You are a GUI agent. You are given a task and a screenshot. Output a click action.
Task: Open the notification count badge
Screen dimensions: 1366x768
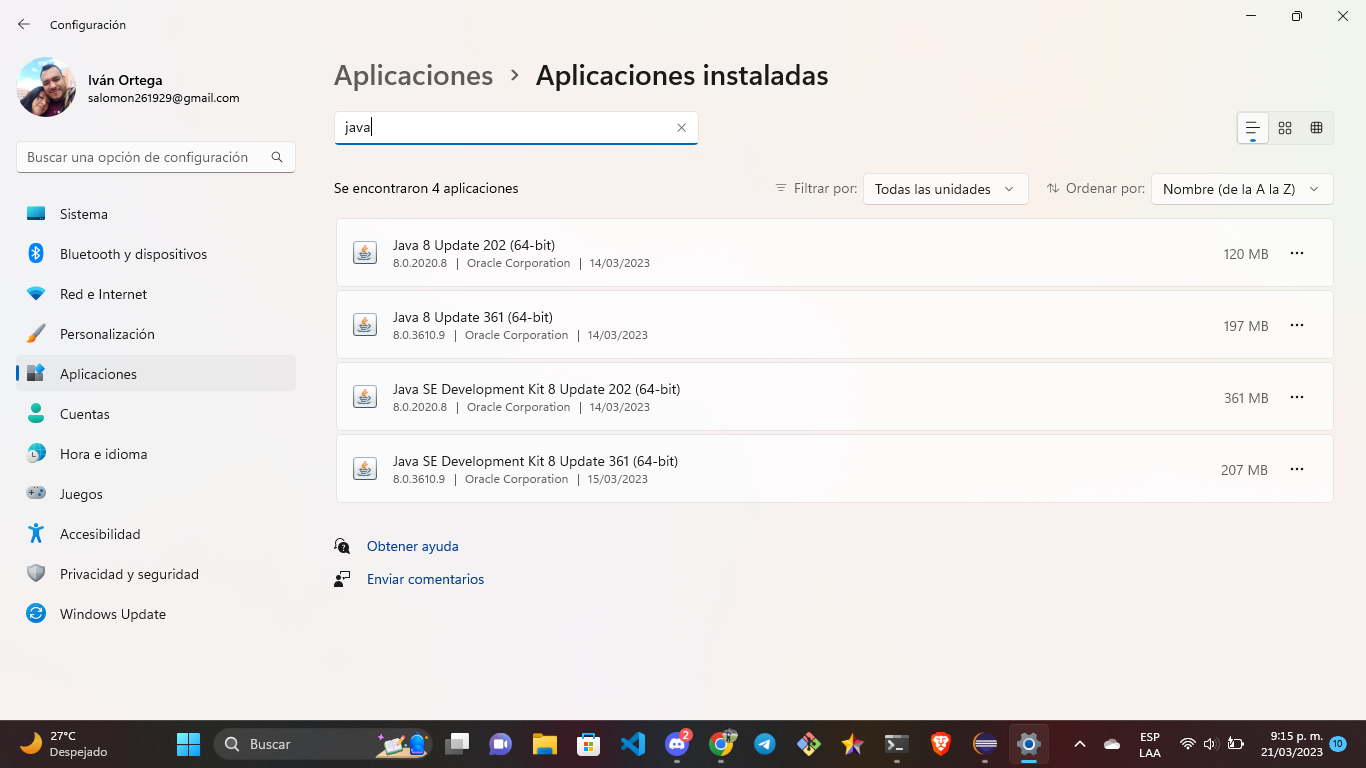tap(1338, 744)
